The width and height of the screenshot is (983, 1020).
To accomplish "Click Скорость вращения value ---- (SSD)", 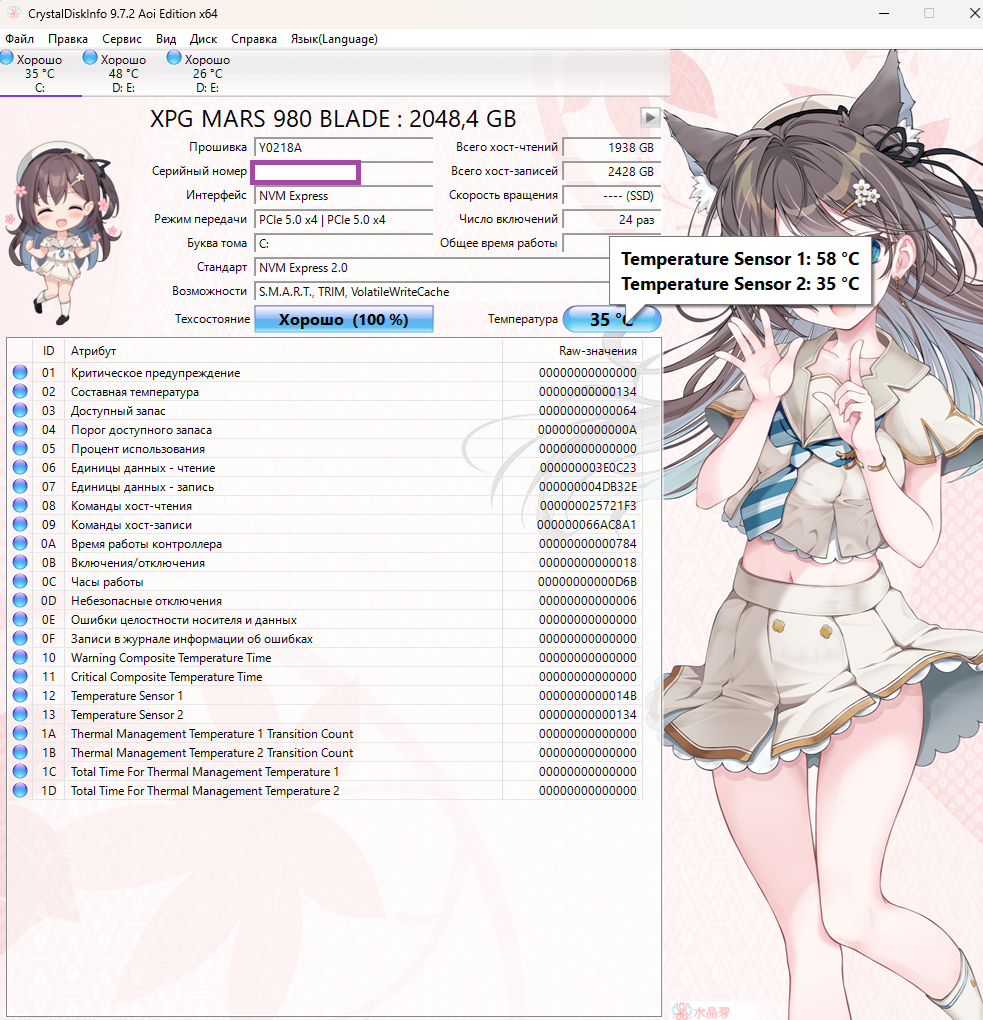I will click(612, 196).
